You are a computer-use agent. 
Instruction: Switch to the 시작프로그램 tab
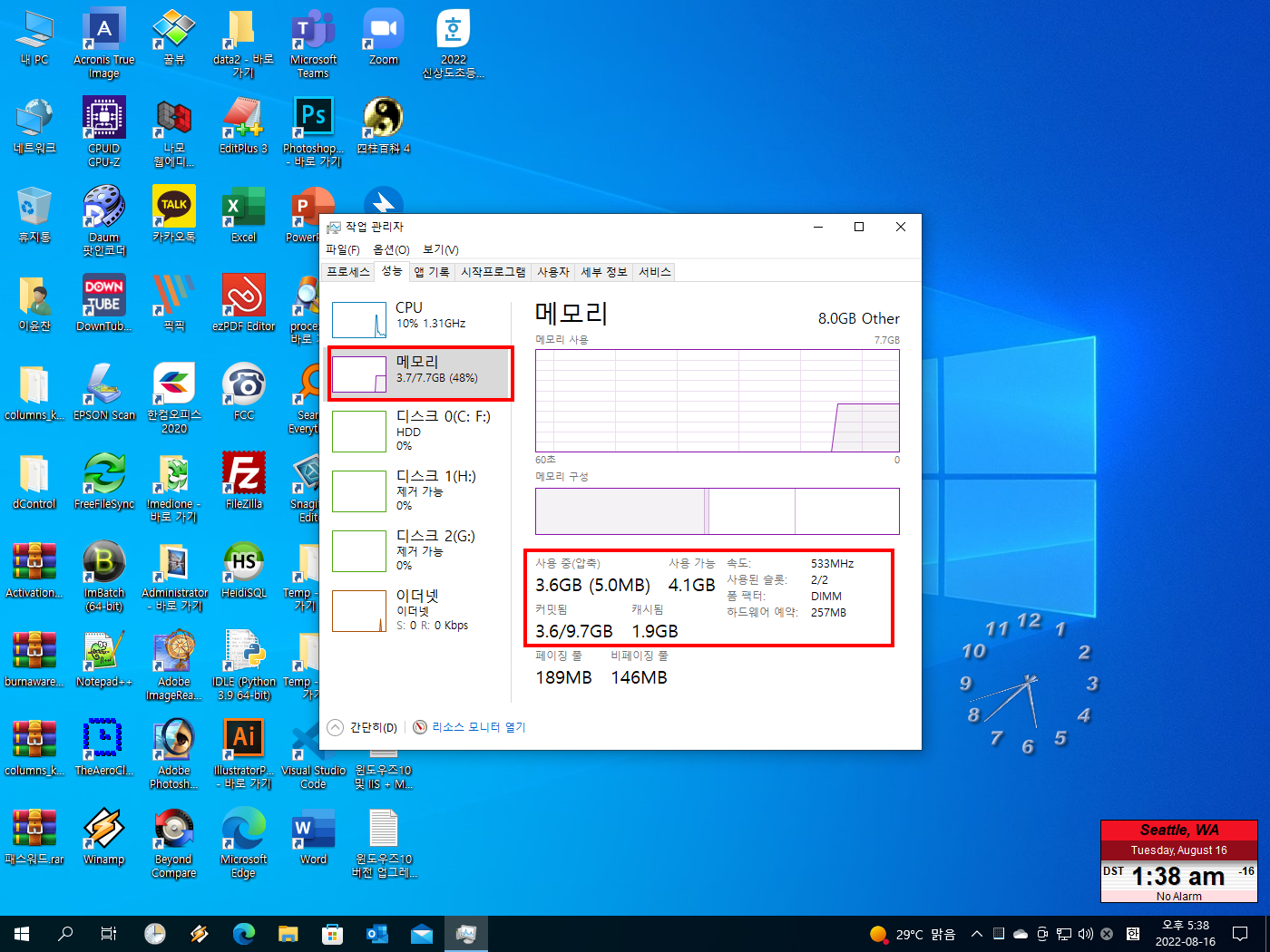click(x=493, y=272)
